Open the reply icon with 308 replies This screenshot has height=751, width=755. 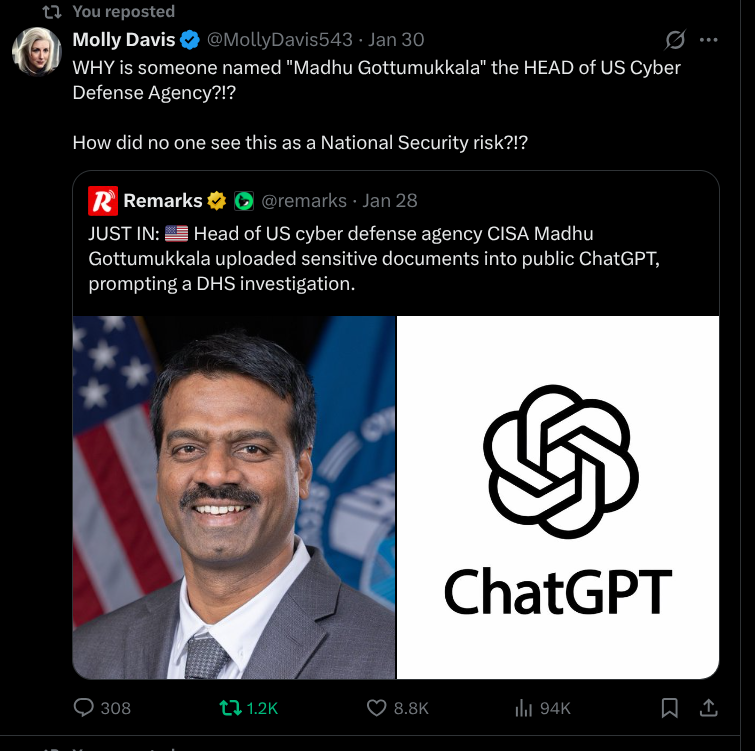tap(86, 708)
